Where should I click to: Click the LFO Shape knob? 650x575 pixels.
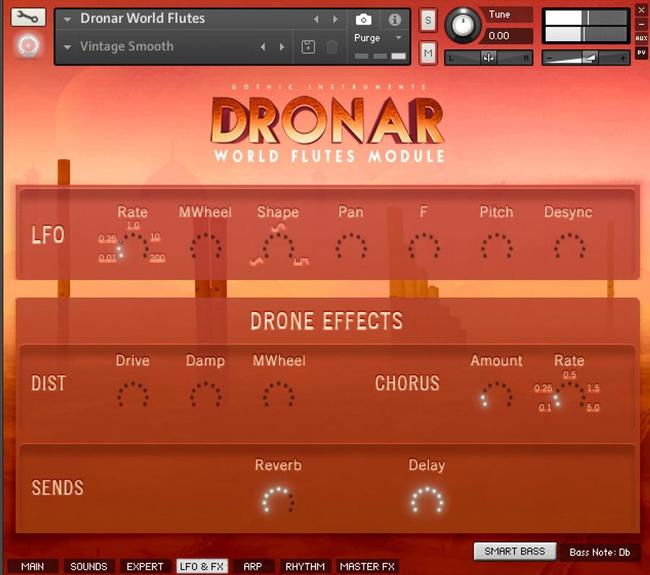[x=278, y=247]
